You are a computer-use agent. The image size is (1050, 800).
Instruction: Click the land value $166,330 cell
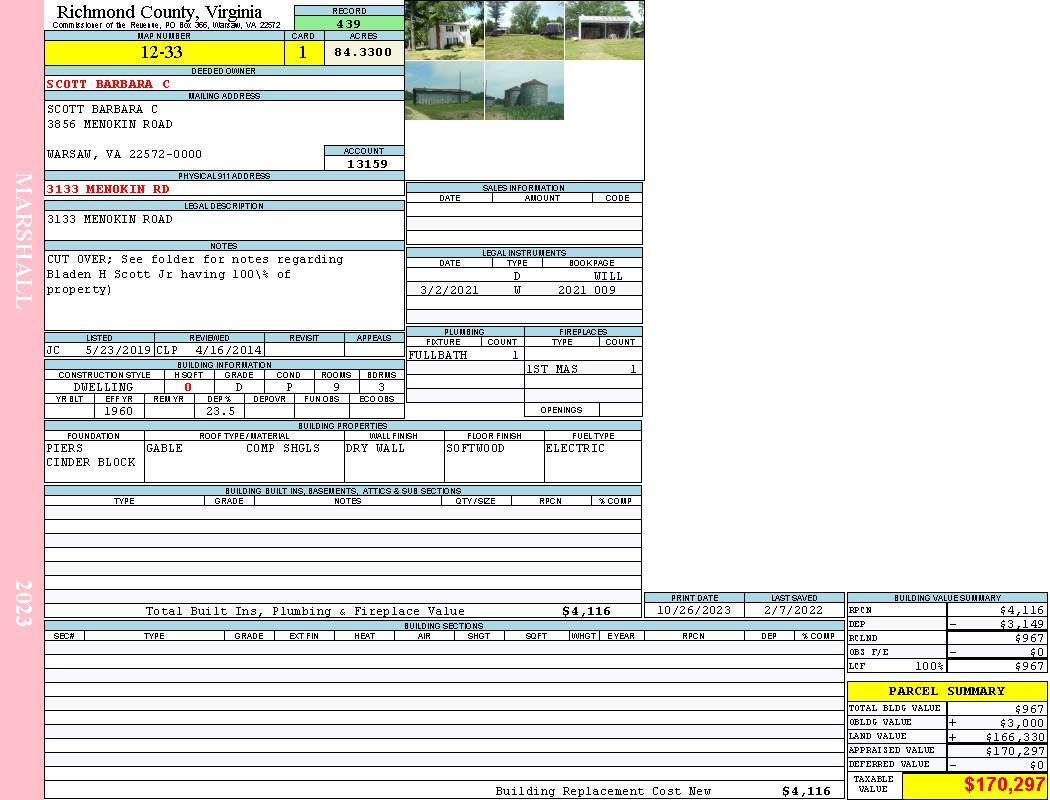(995, 737)
